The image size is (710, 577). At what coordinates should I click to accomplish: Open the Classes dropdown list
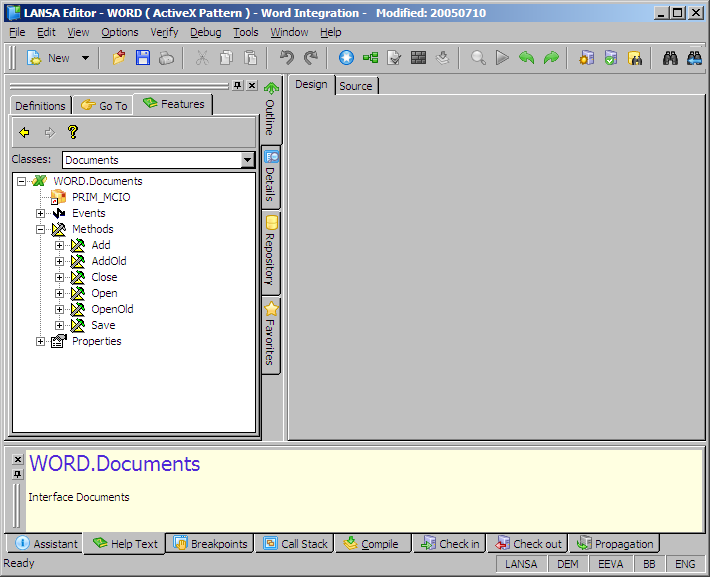pyautogui.click(x=248, y=160)
